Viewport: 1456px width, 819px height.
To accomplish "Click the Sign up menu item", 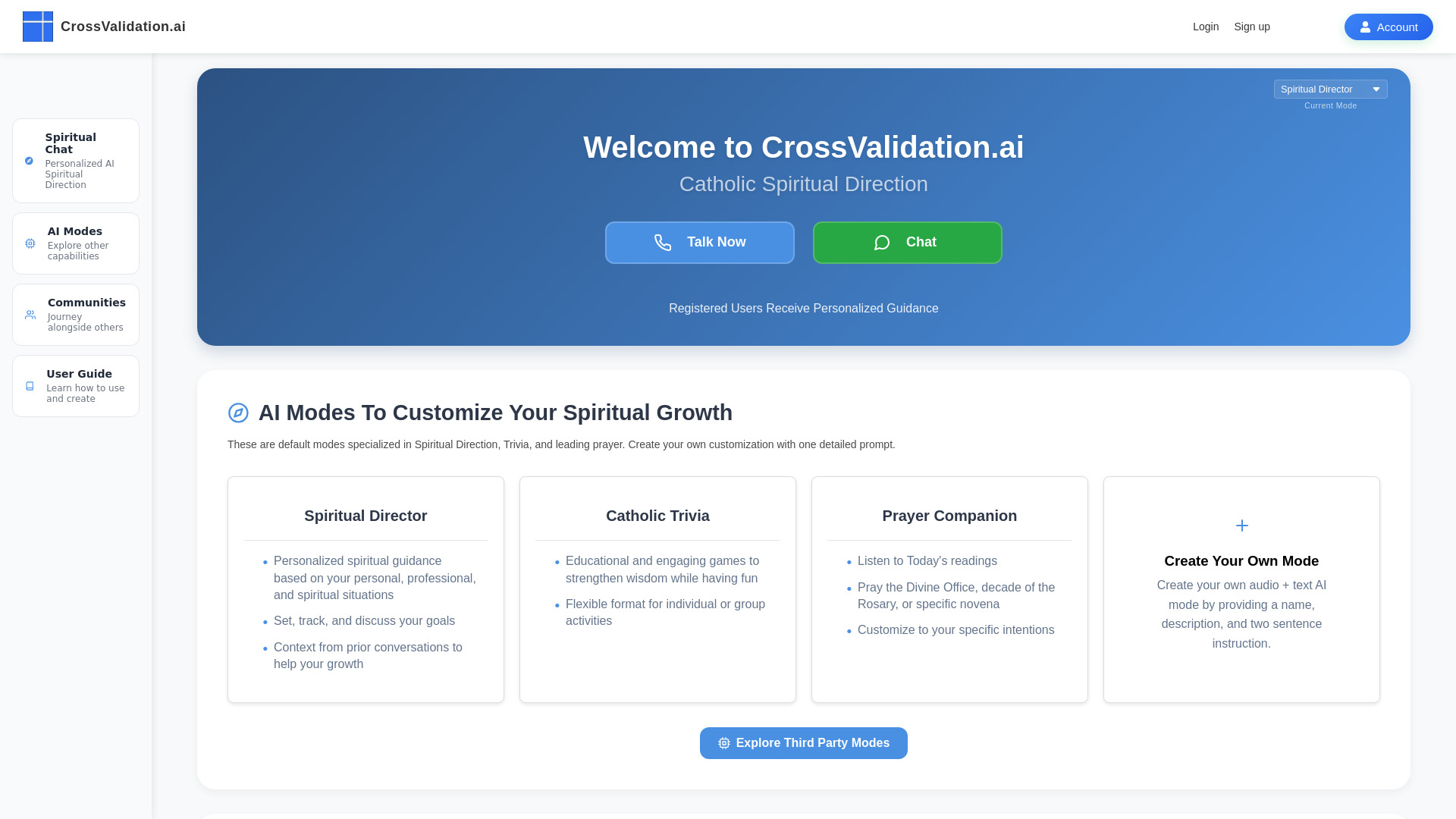I will point(1252,26).
